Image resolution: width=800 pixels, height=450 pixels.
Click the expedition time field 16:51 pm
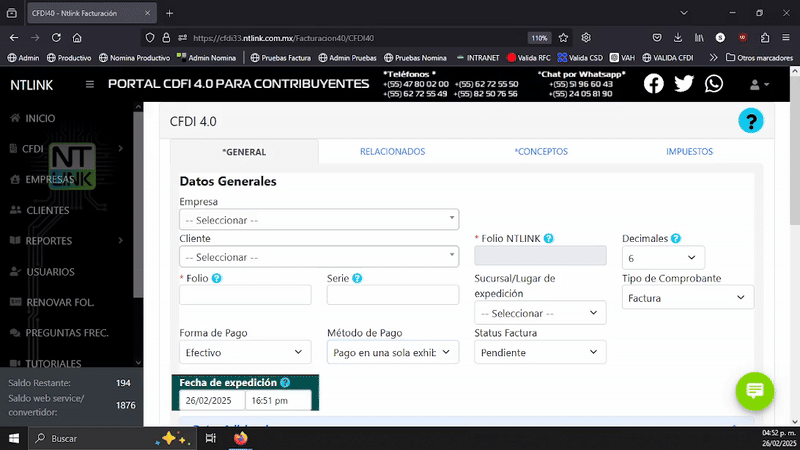pyautogui.click(x=278, y=400)
